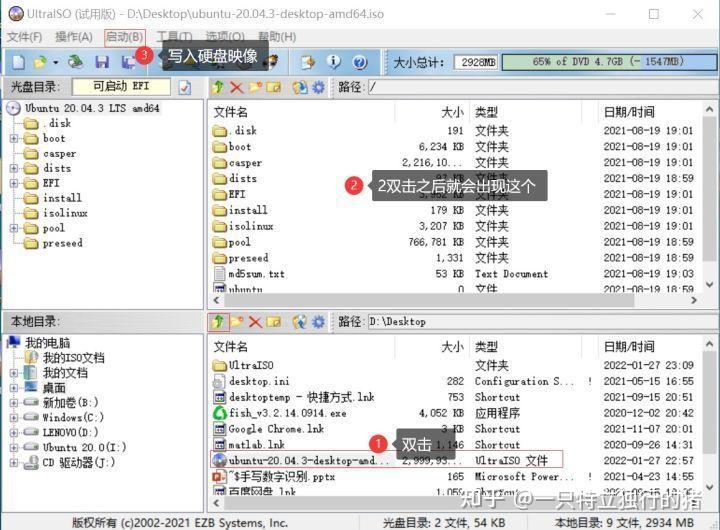The height and width of the screenshot is (530, 720).
Task: Click the Save floppy disk icon
Action: pos(102,62)
